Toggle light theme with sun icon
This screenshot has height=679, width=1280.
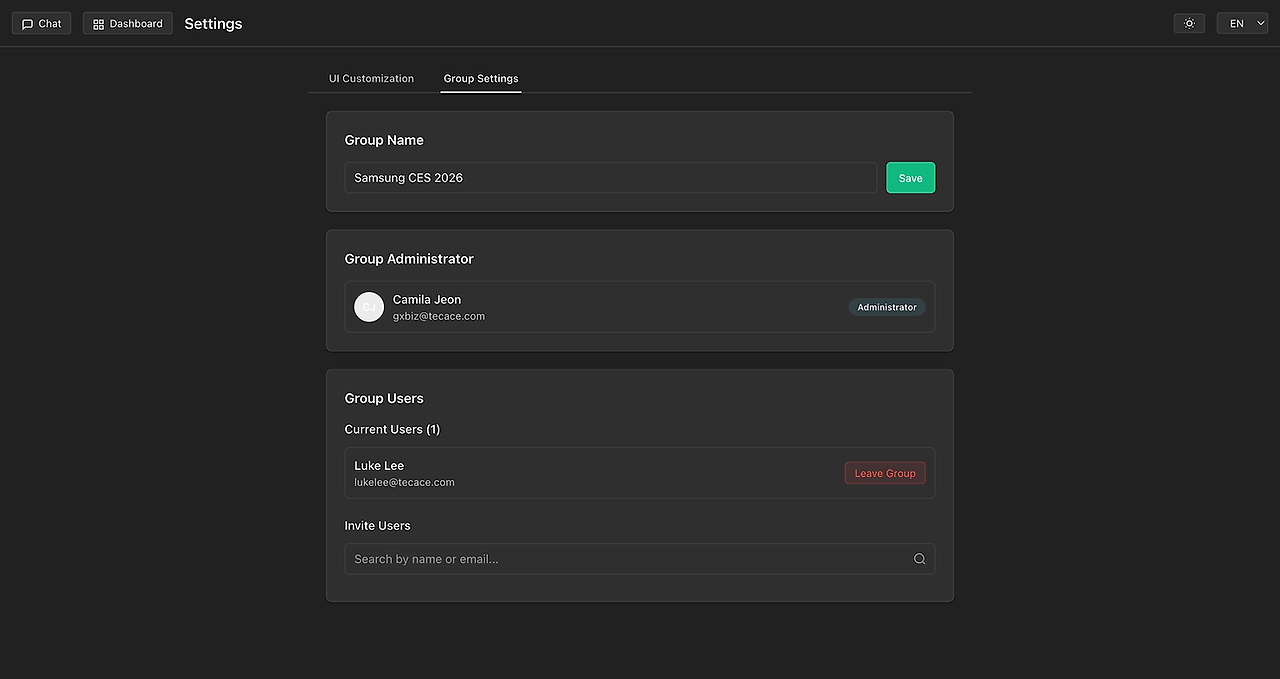click(x=1189, y=23)
